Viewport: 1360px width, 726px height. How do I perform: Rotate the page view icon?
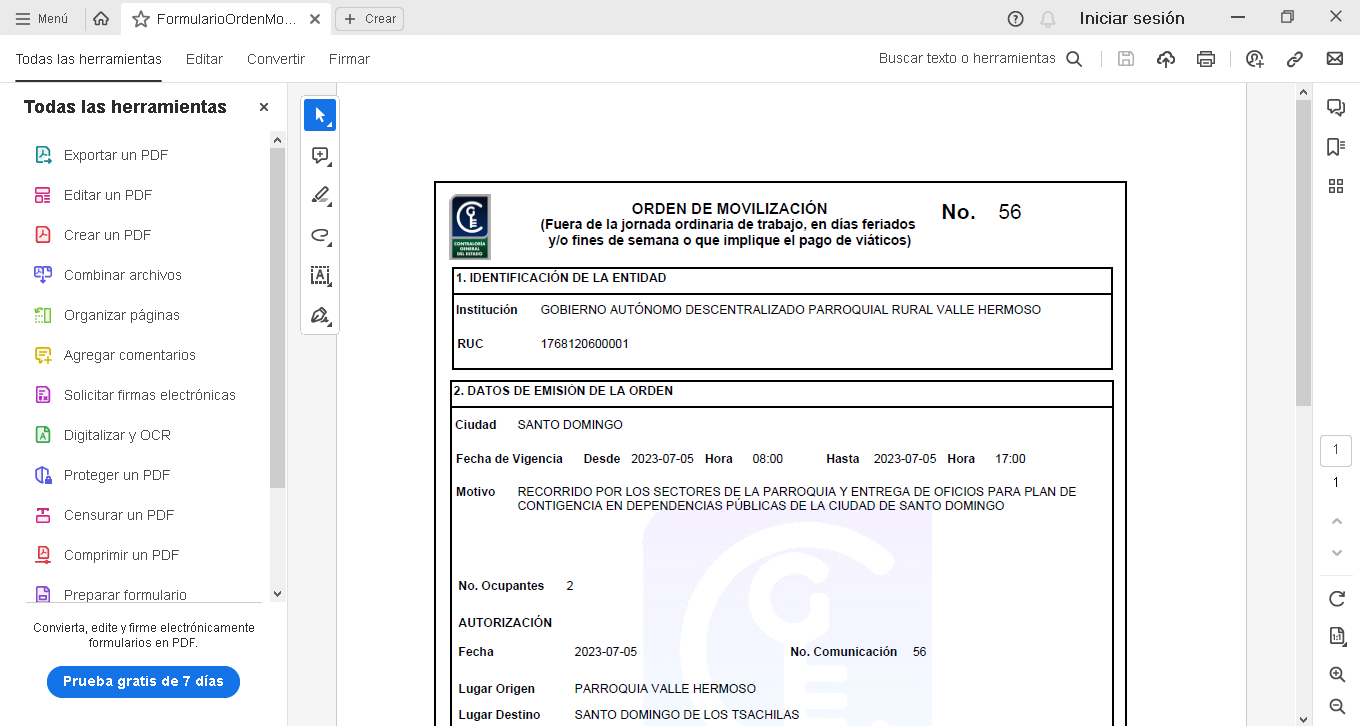[x=1336, y=599]
